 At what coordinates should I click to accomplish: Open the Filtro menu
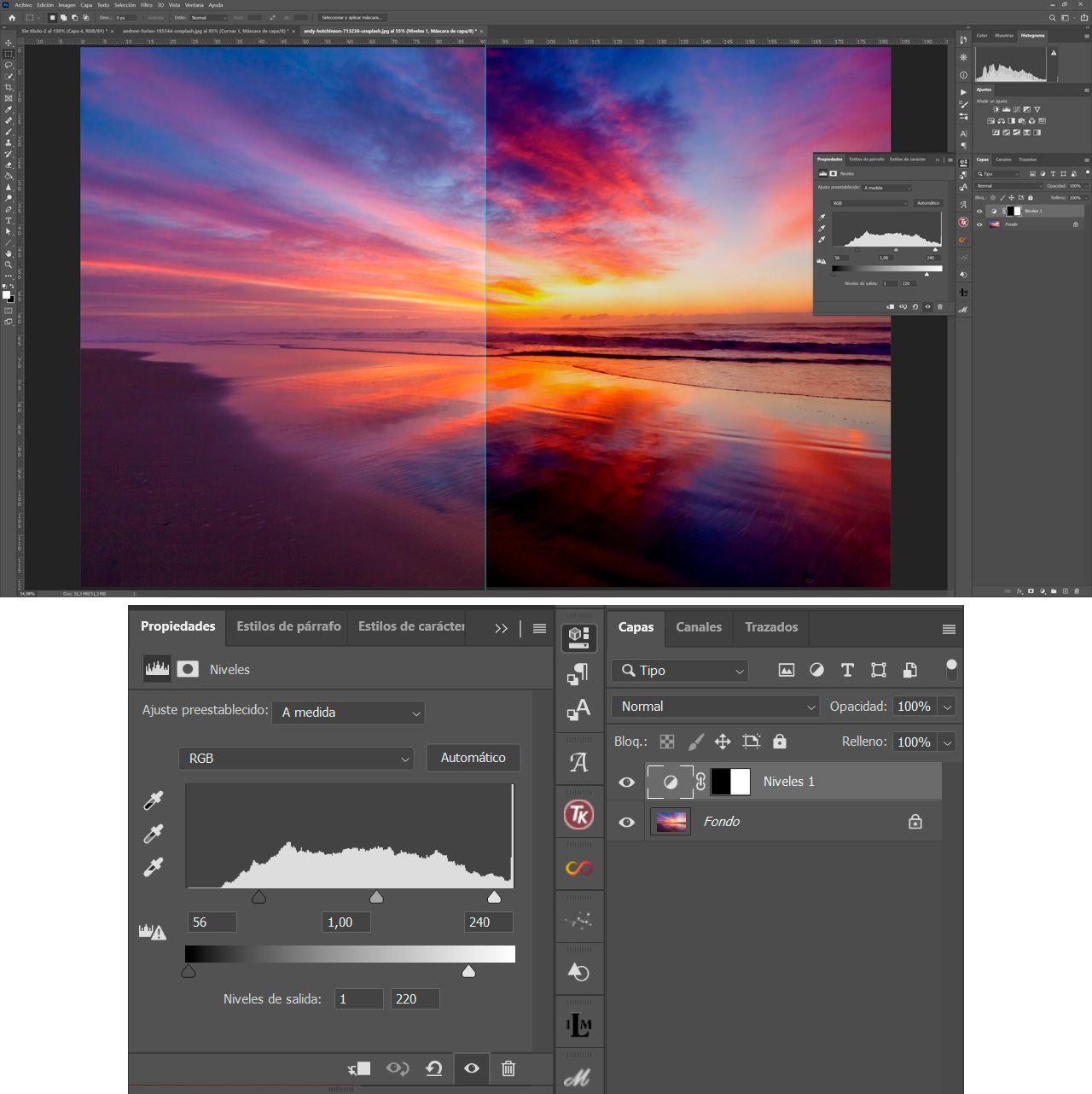click(x=147, y=5)
